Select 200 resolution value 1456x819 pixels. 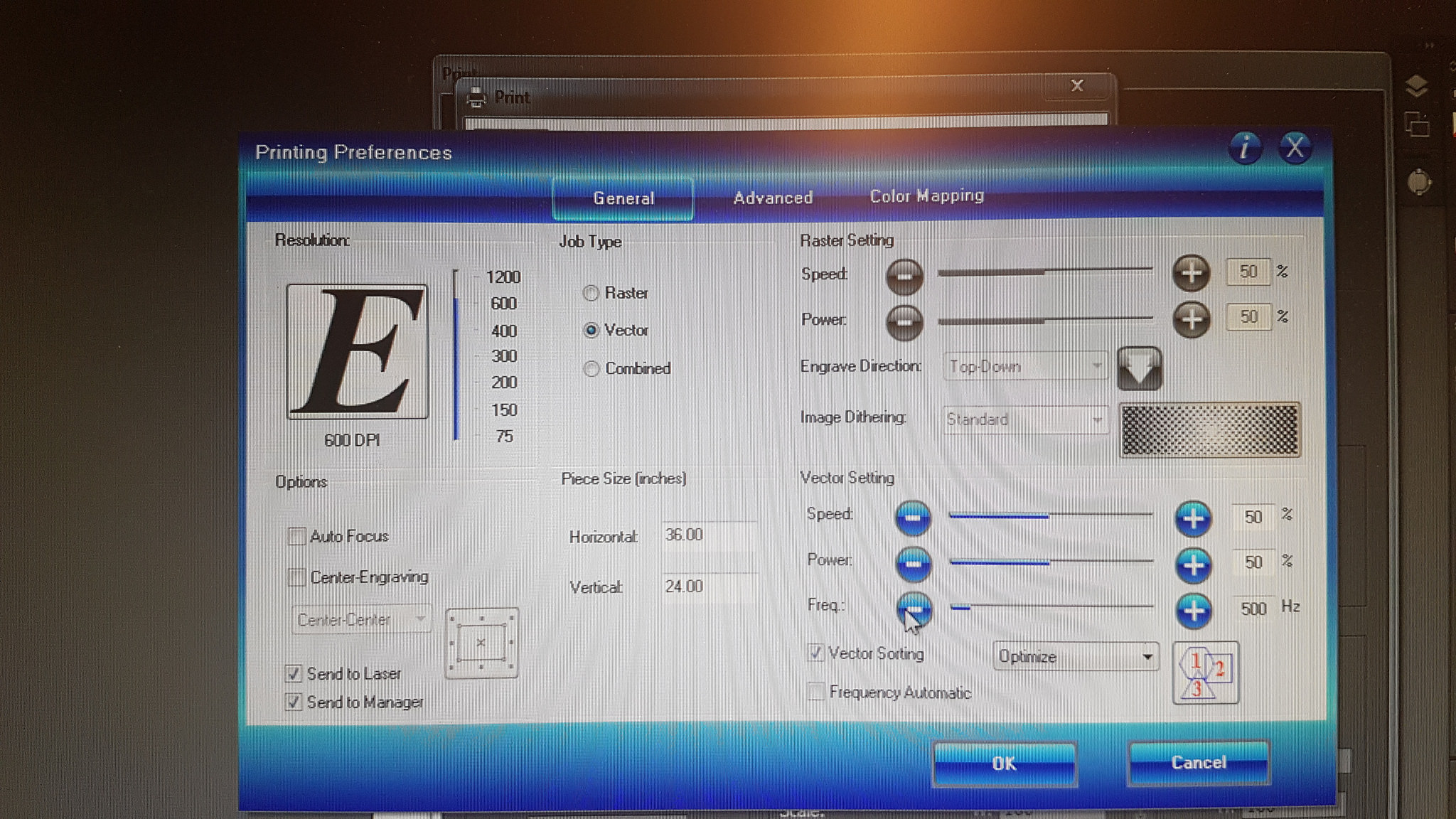pyautogui.click(x=503, y=382)
